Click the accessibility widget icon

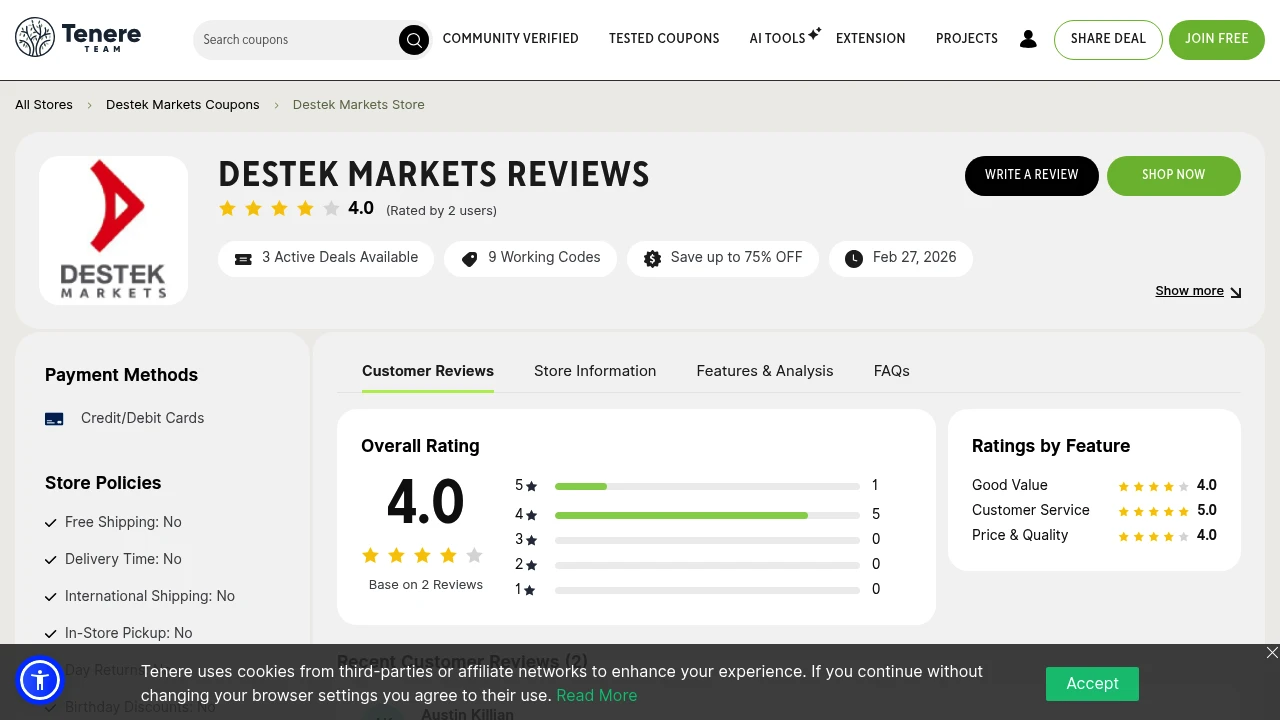click(40, 681)
